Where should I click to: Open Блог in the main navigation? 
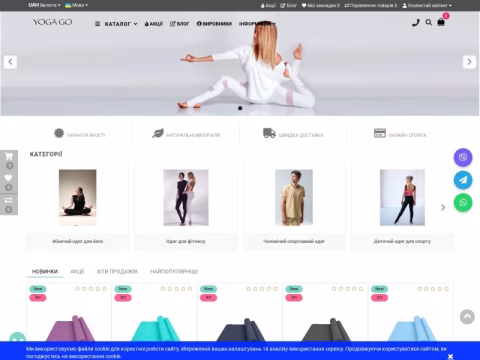click(x=179, y=24)
